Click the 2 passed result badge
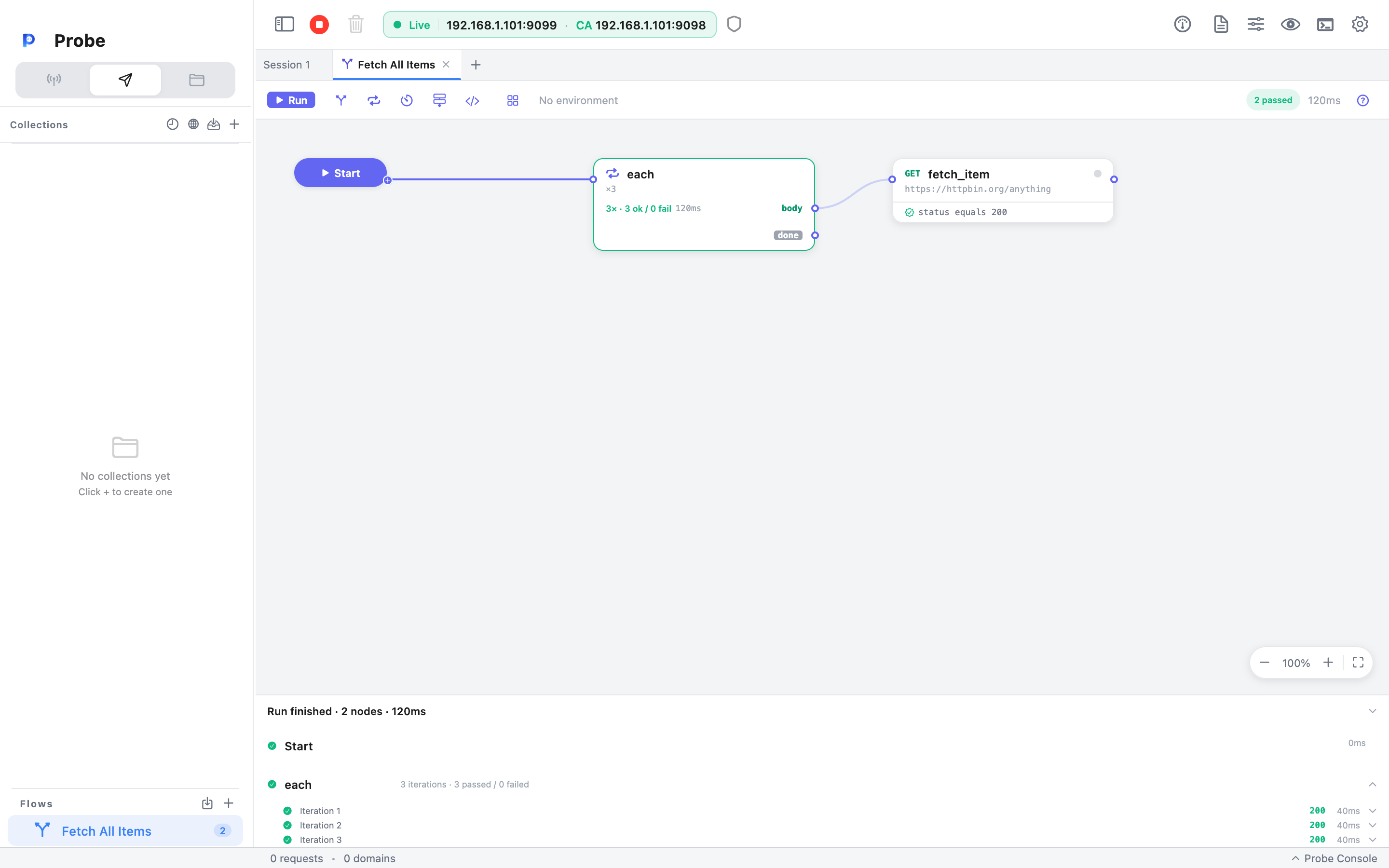1389x868 pixels. (1272, 100)
